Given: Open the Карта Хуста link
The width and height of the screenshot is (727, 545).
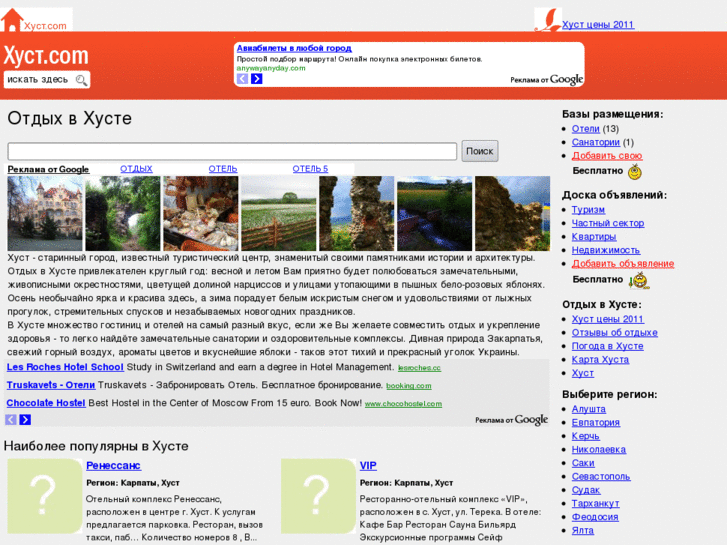Looking at the screenshot, I should coord(600,359).
